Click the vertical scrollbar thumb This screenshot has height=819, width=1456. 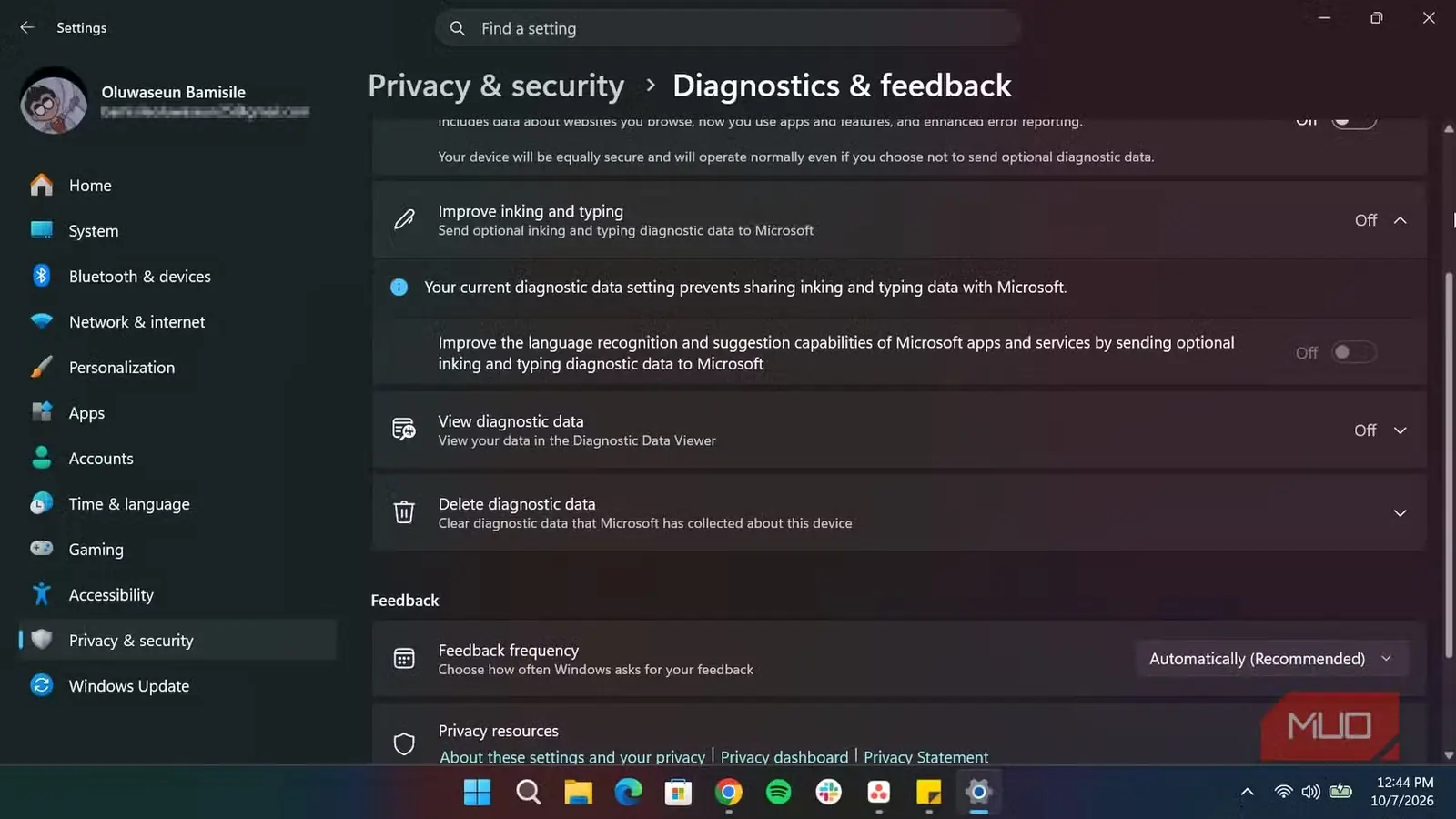(x=1449, y=464)
